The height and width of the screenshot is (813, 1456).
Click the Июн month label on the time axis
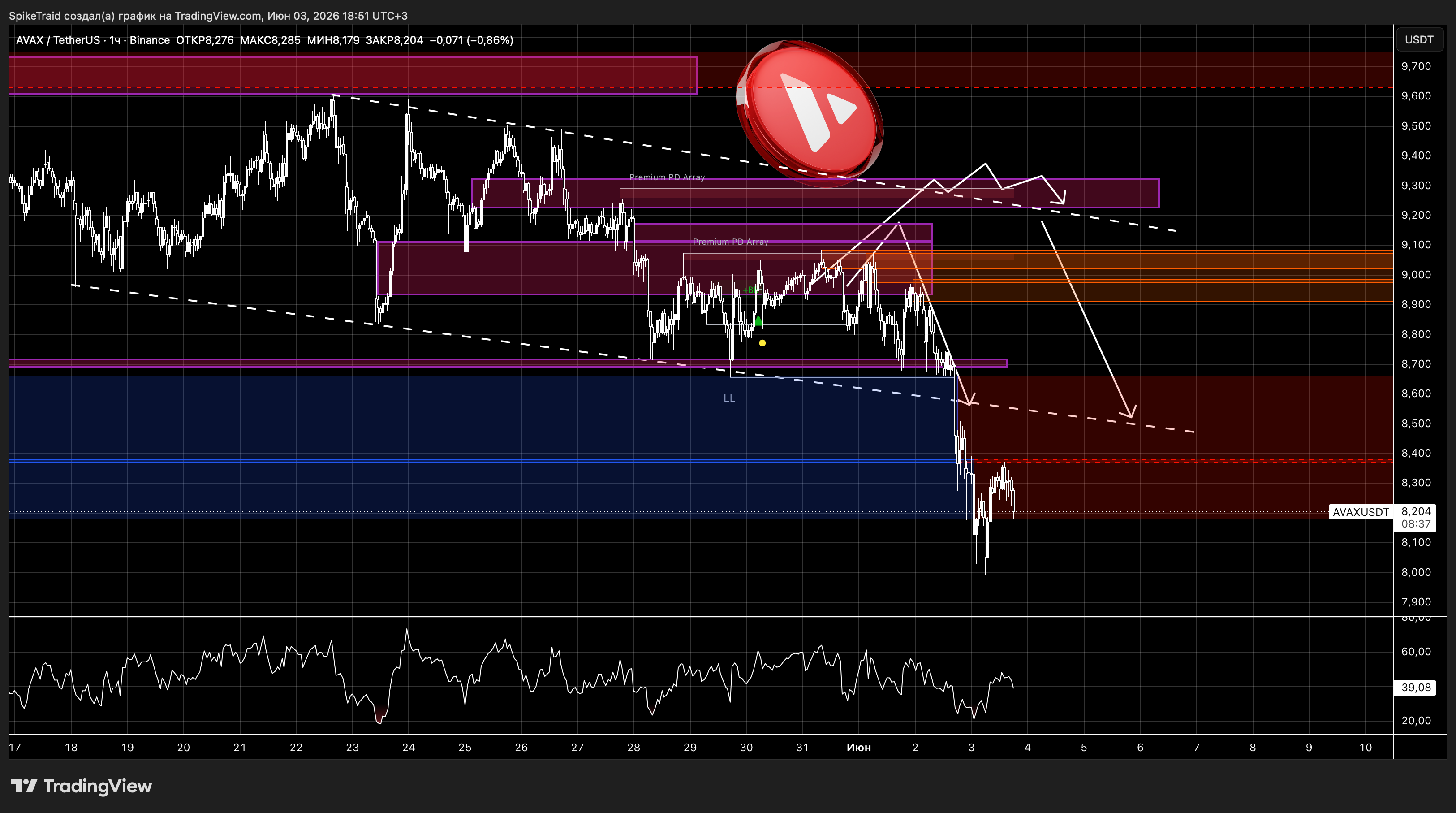coord(858,748)
